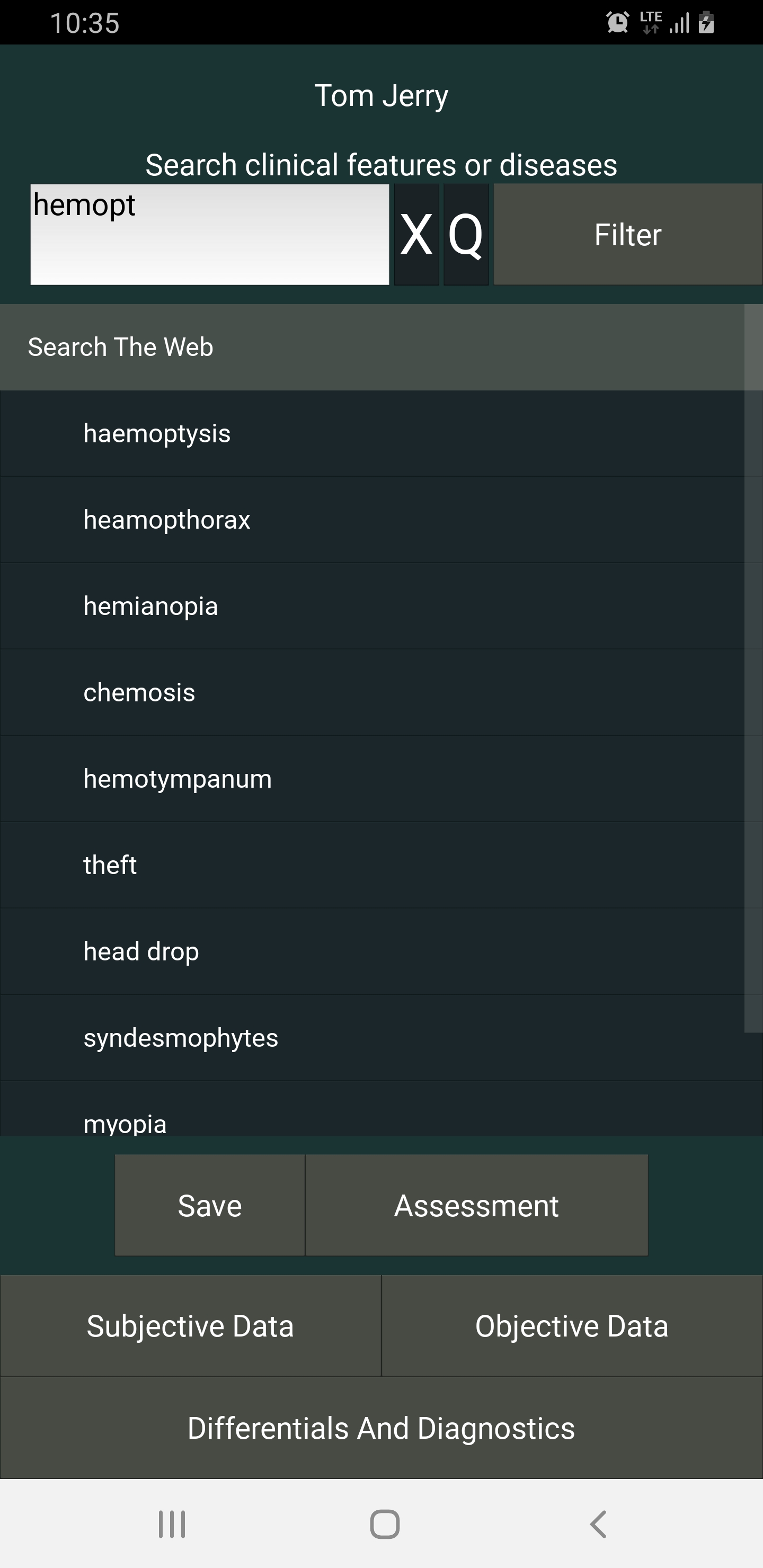Choose haemoptysis from the results
Screen dimensions: 763x1568
(x=157, y=433)
